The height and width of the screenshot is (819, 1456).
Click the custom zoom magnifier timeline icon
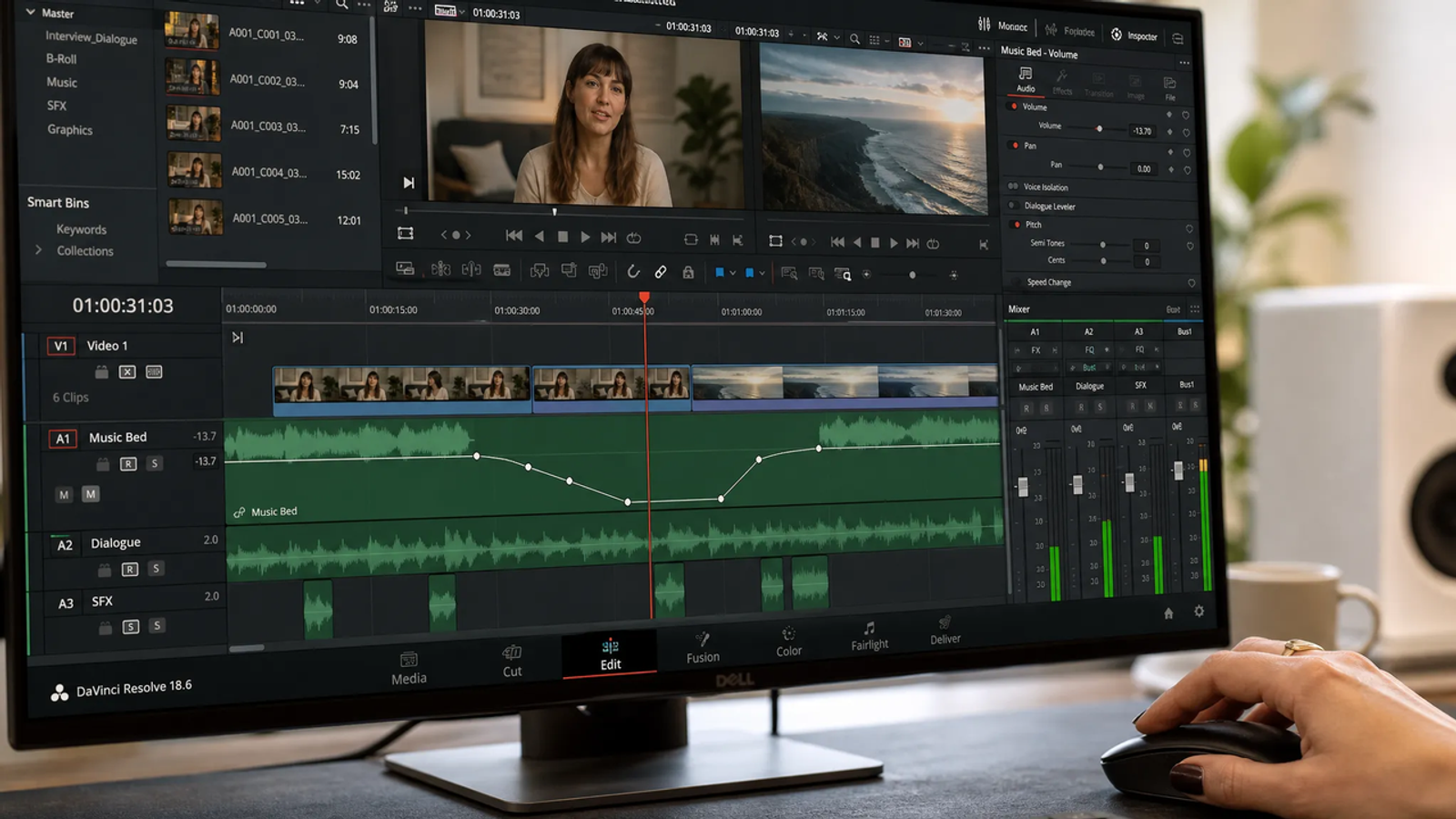coord(844,274)
